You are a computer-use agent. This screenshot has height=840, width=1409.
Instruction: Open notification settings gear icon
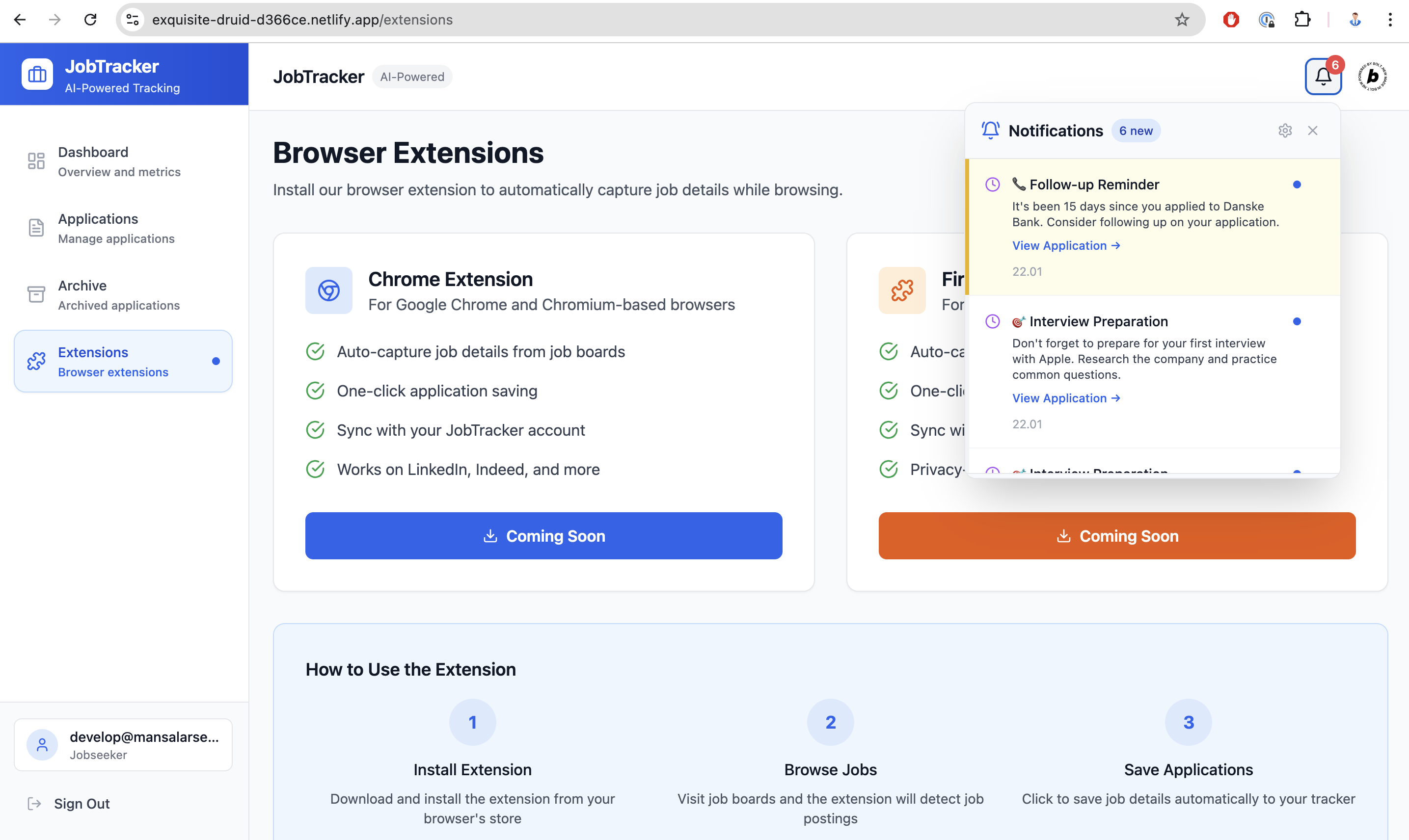(x=1284, y=131)
